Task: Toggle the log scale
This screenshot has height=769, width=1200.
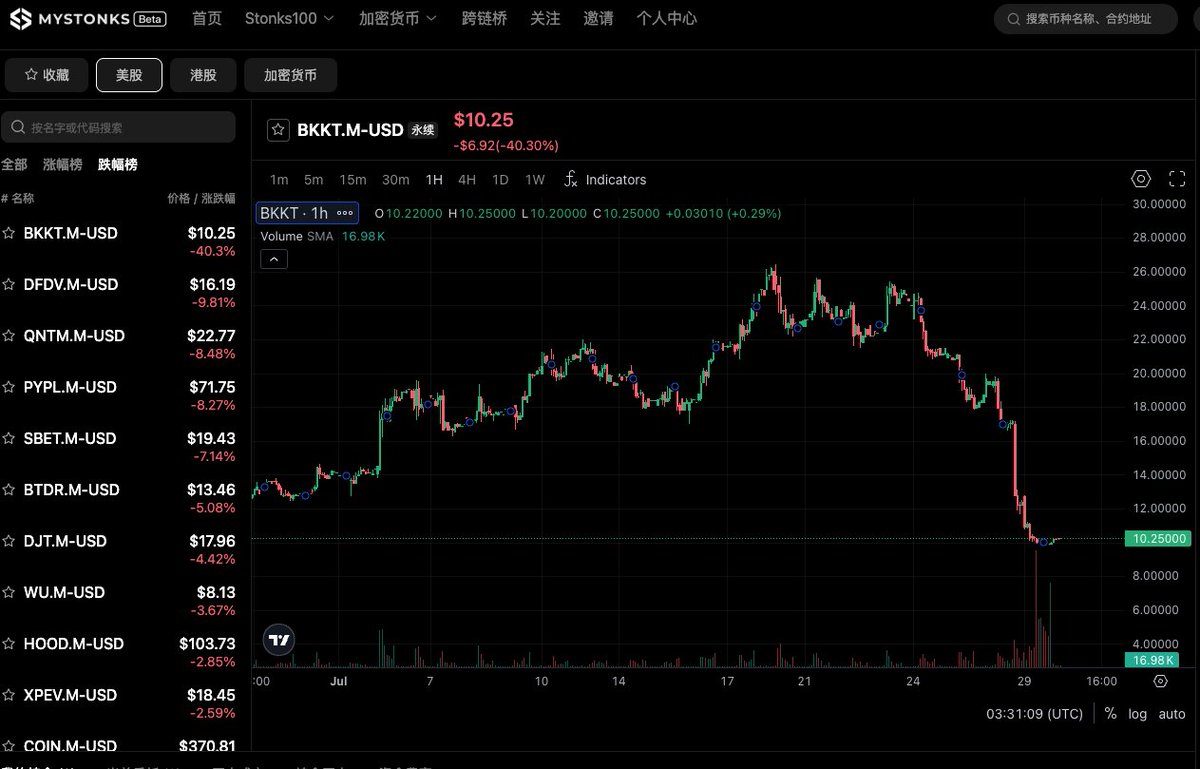Action: [1138, 714]
